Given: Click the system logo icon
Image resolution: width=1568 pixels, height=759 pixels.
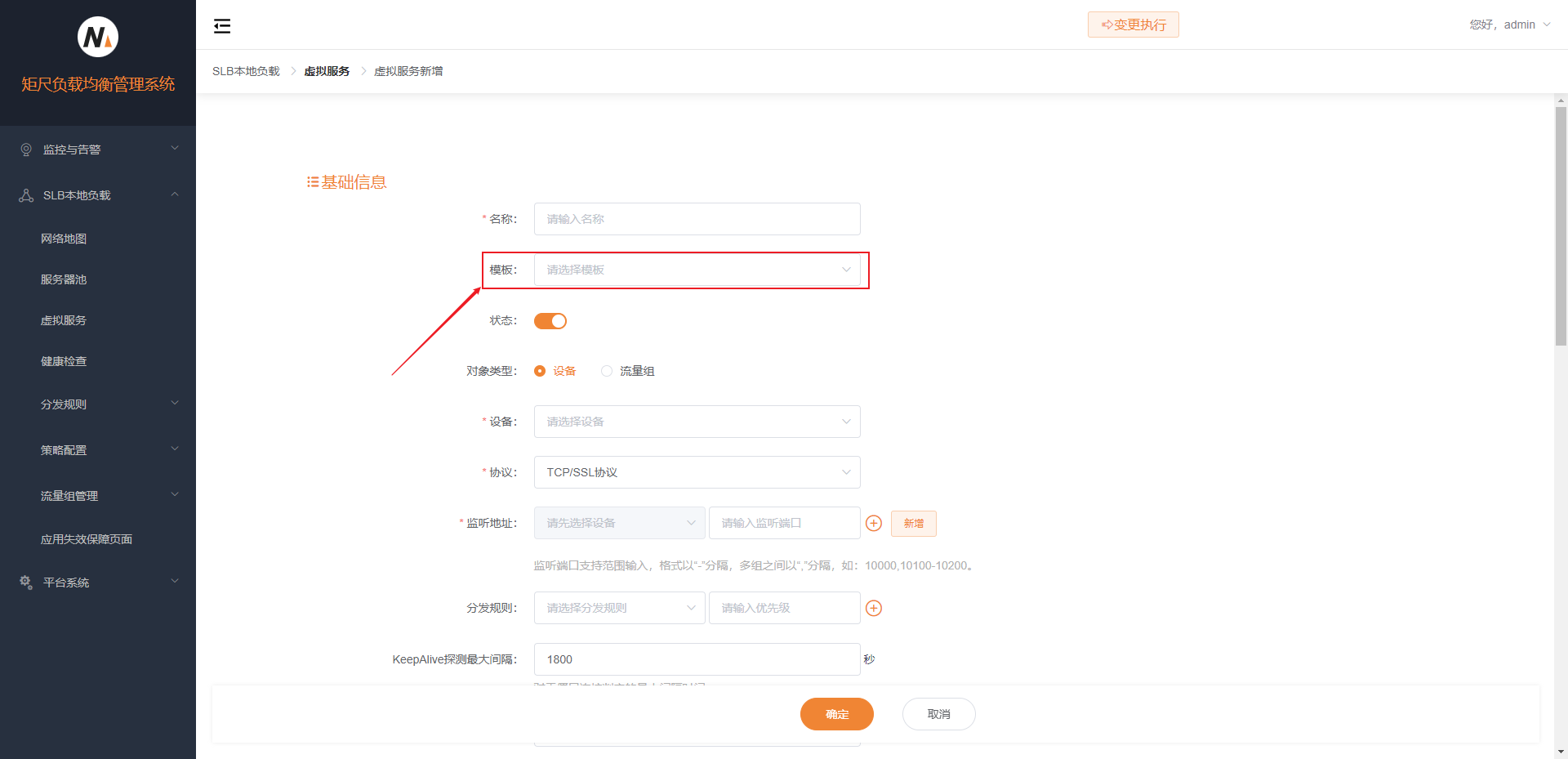Looking at the screenshot, I should (98, 37).
